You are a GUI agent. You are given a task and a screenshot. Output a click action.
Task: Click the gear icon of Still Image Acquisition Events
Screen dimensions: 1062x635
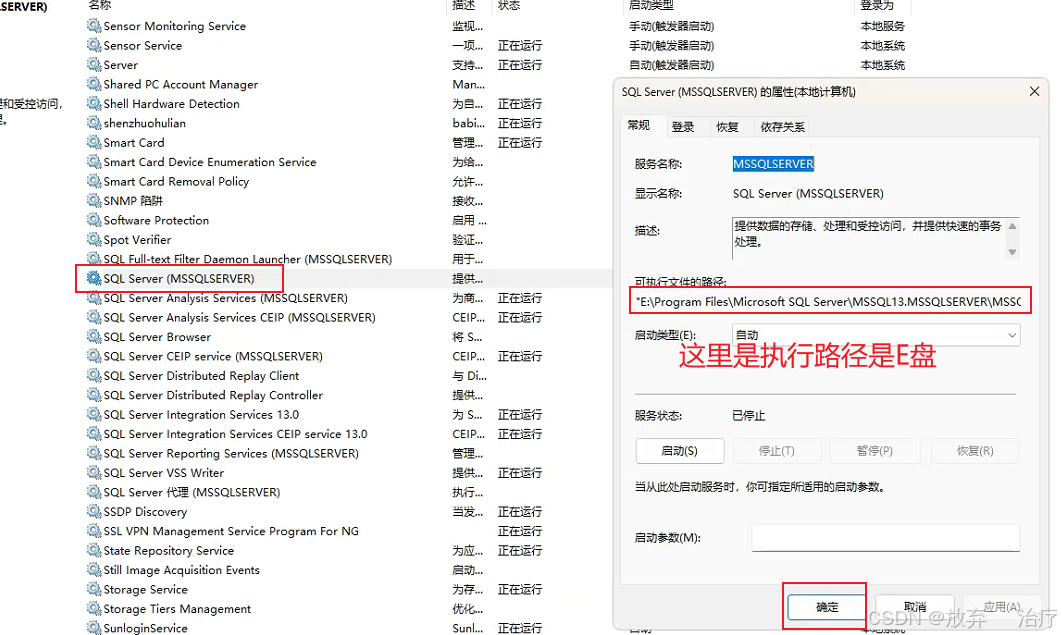point(93,570)
